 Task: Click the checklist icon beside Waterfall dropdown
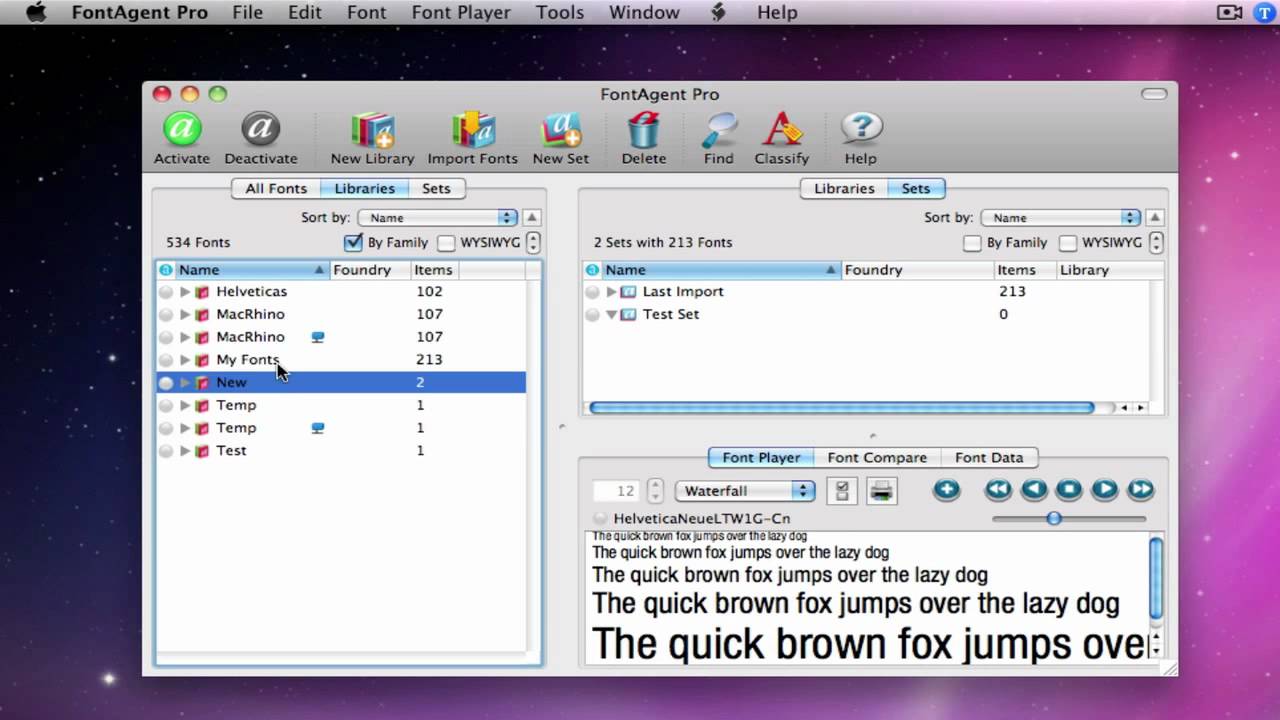tap(842, 490)
